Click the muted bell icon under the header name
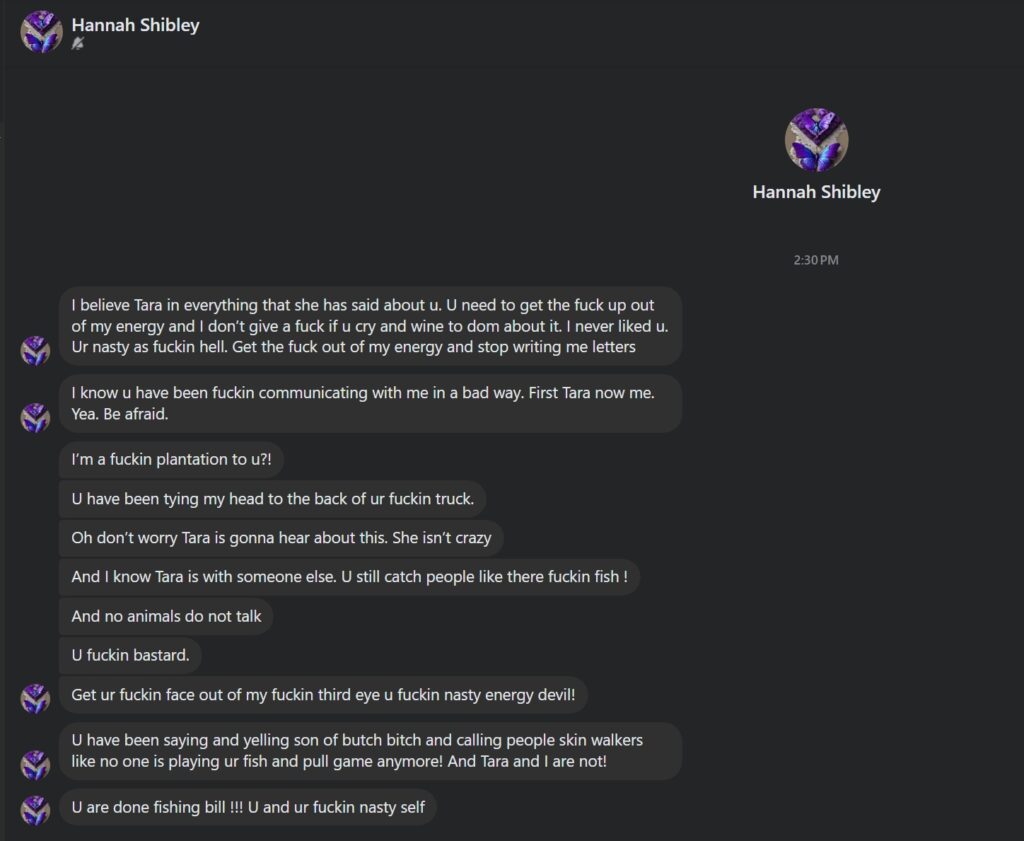 (78, 44)
